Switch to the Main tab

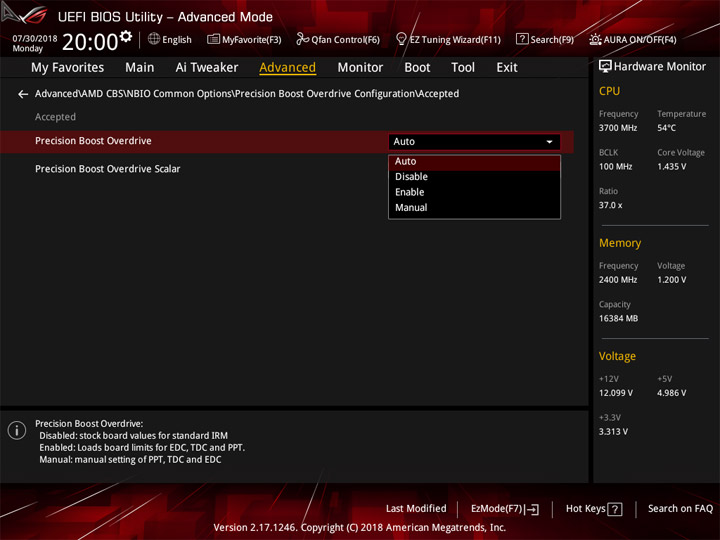[140, 68]
